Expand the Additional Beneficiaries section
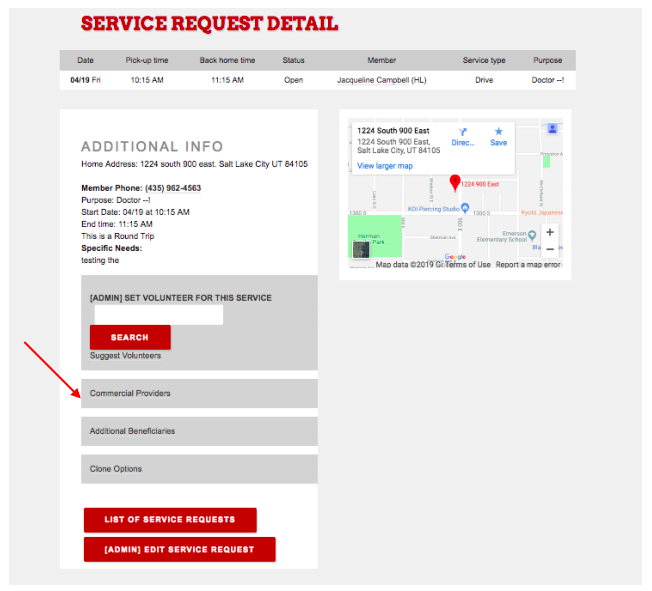The image size is (652, 591). click(199, 431)
